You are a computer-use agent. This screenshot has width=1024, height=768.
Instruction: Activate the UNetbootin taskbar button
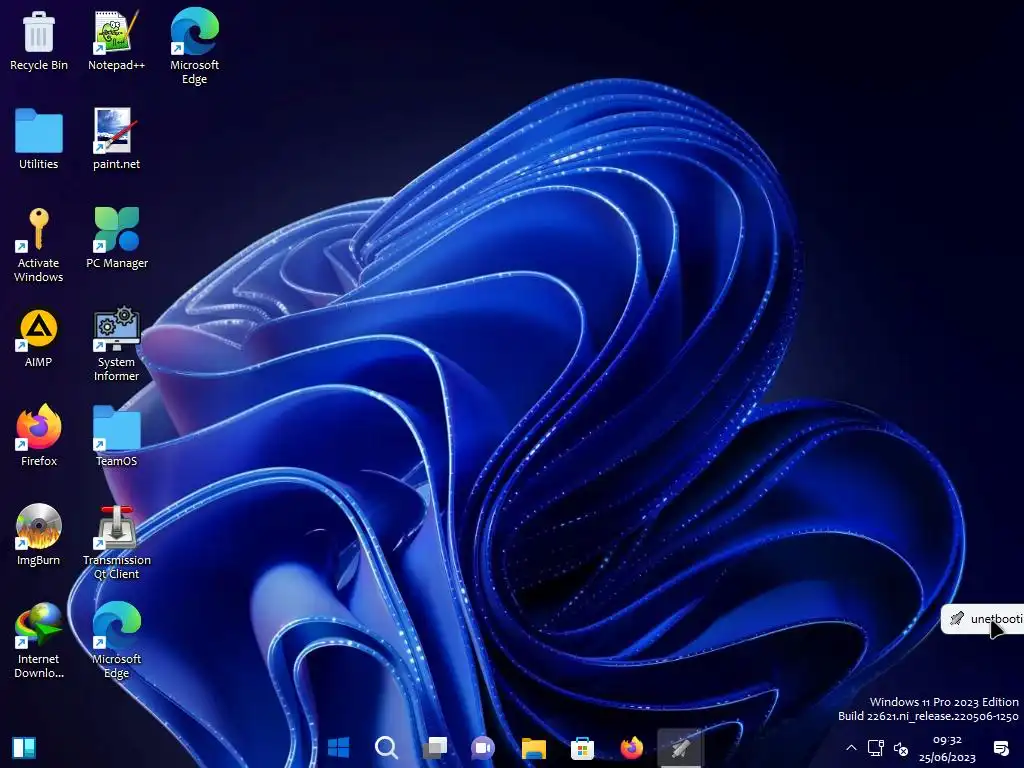680,748
